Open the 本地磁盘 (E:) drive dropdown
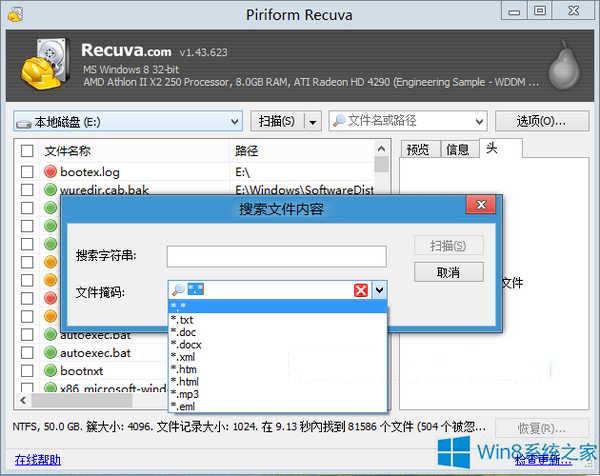 click(x=235, y=122)
